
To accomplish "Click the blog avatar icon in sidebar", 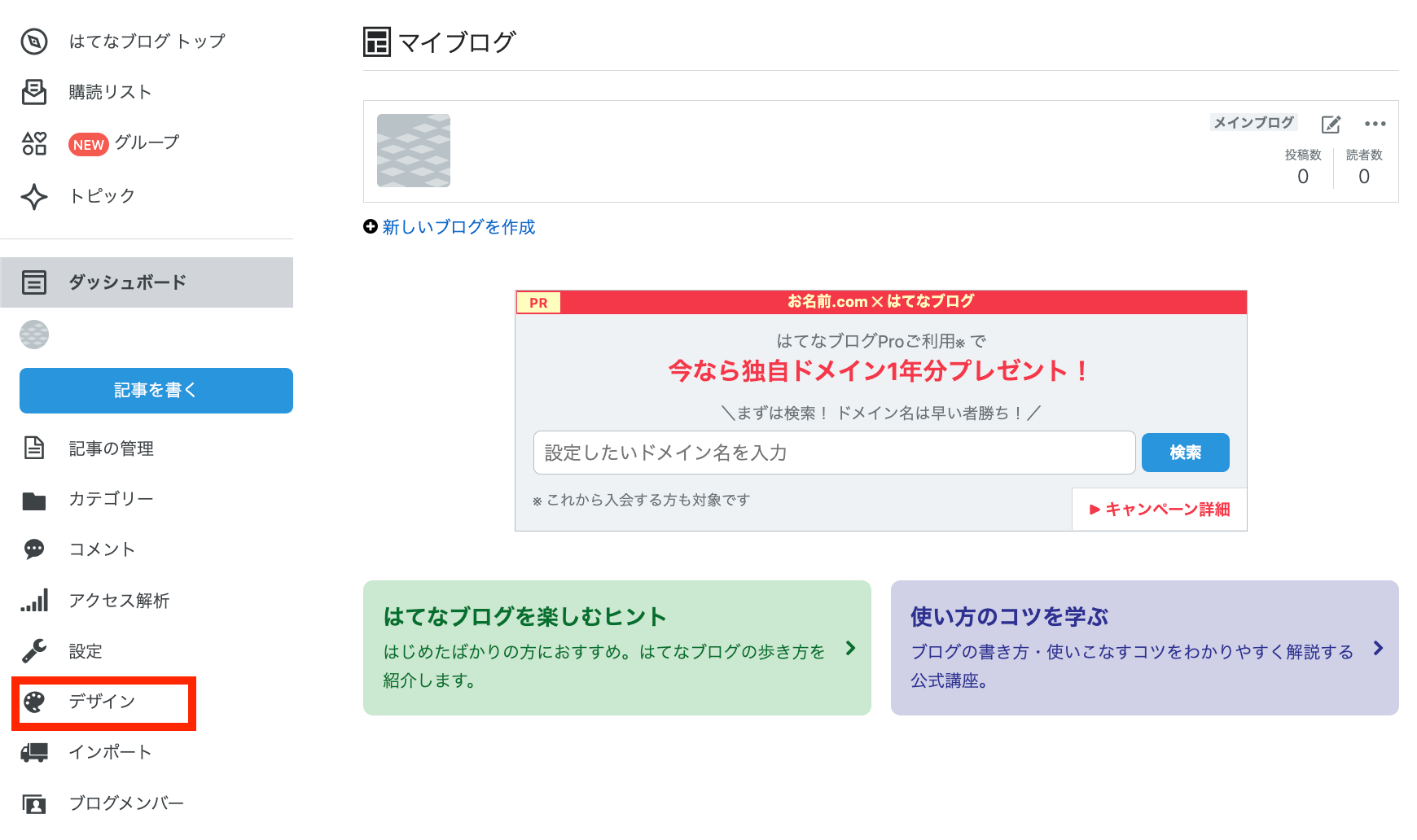I will [34, 335].
